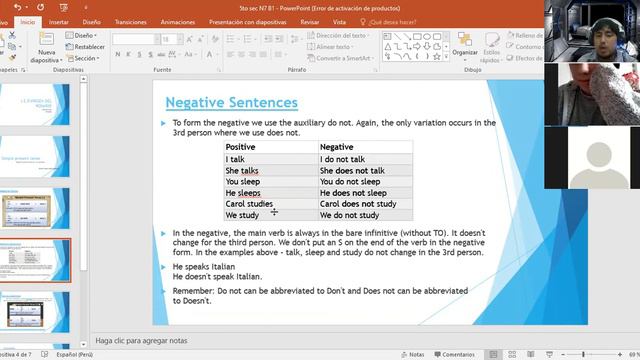Open the Animaciones ribbon tab
The height and width of the screenshot is (360, 640).
[178, 22]
